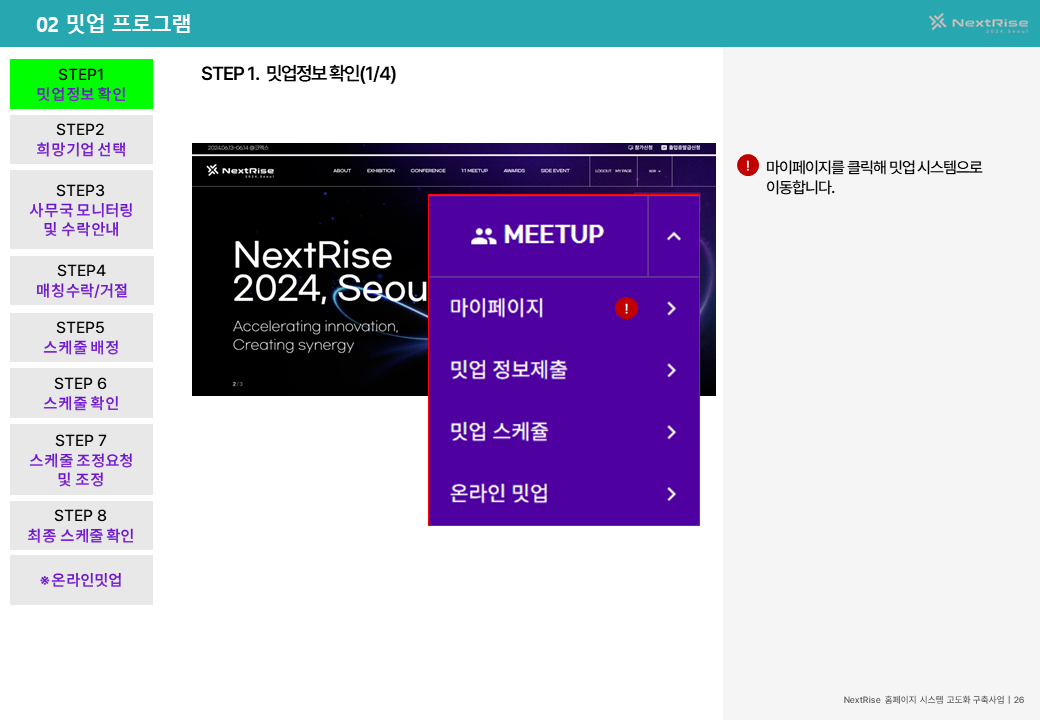
Task: Click AWARDS in the navigation bar
Action: click(x=514, y=171)
